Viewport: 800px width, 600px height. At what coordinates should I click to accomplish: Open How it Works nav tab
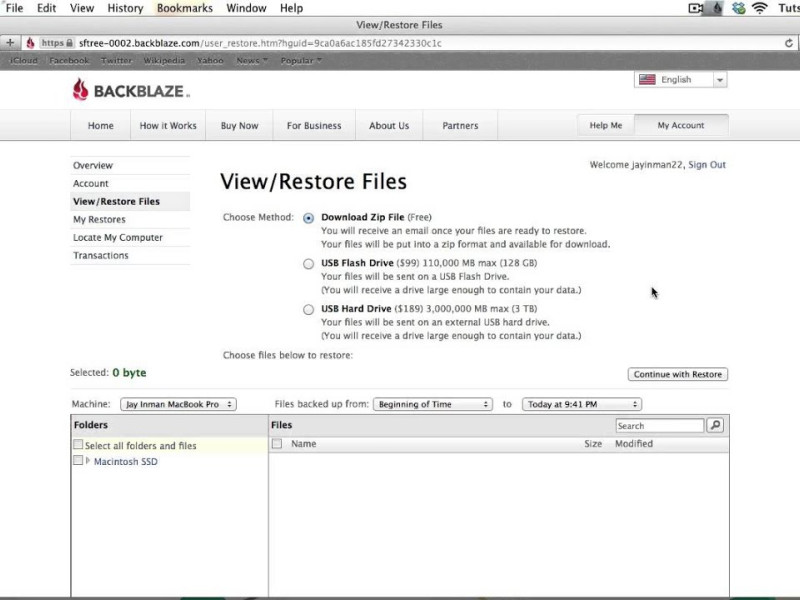[168, 126]
